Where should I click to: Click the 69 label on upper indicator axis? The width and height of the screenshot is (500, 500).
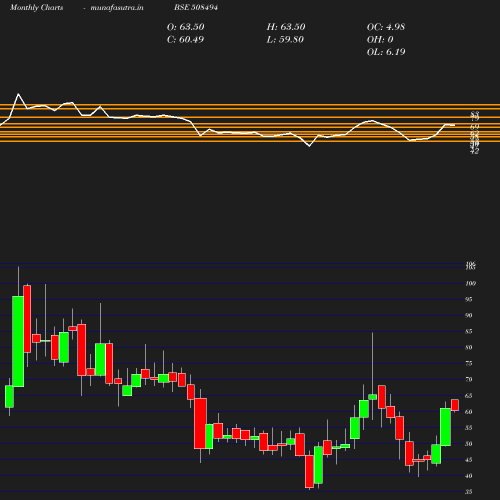(474, 127)
